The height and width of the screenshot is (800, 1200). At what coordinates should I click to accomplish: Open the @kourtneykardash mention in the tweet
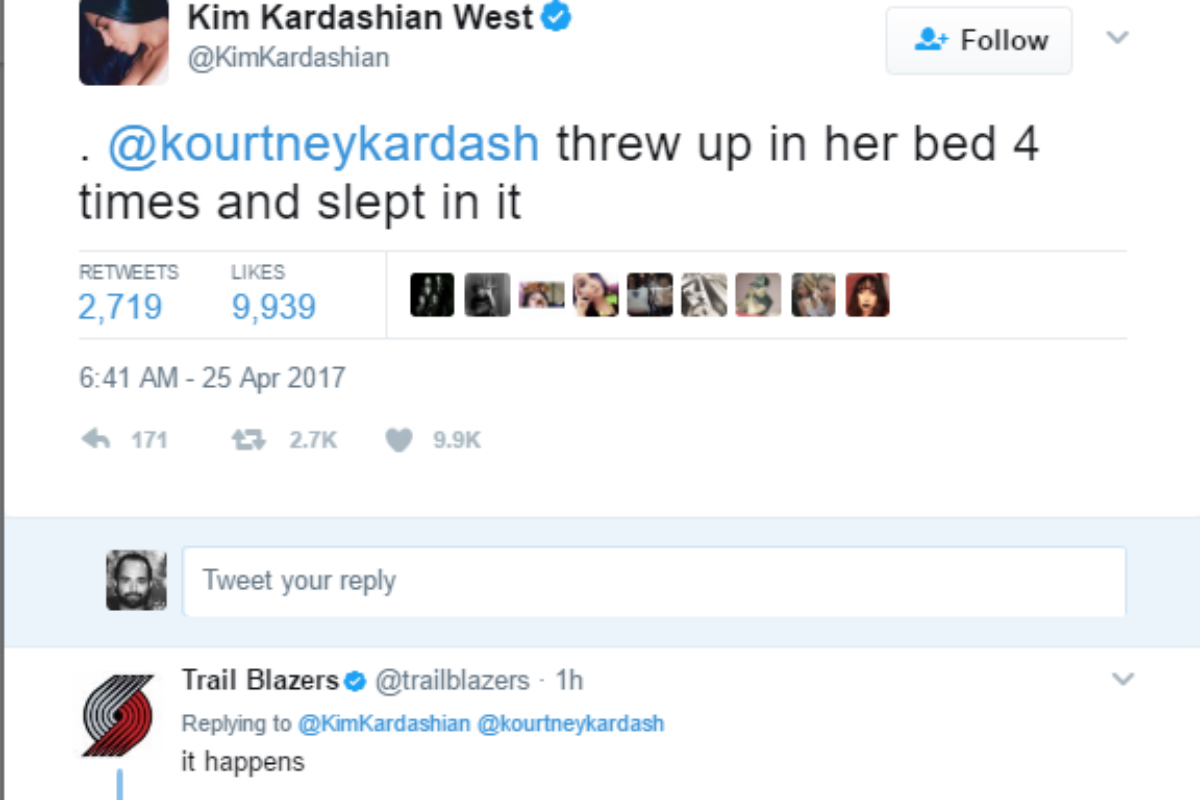click(323, 144)
